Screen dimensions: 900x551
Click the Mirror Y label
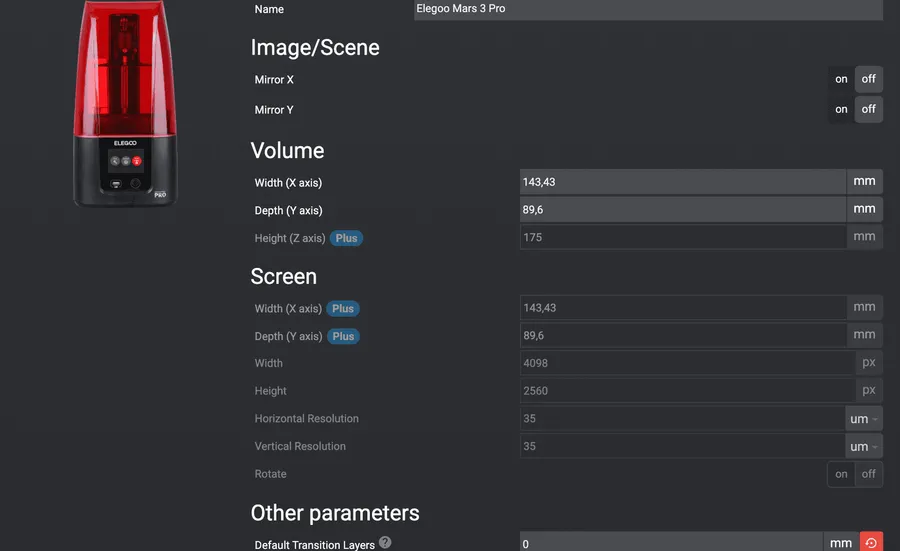tap(274, 110)
